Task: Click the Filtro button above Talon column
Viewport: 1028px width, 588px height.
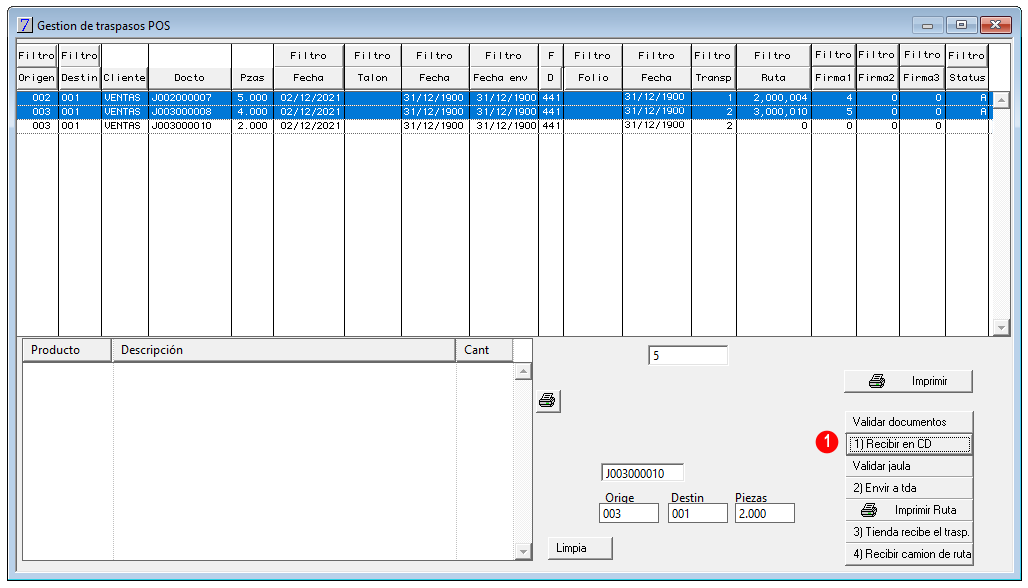Action: pos(372,56)
